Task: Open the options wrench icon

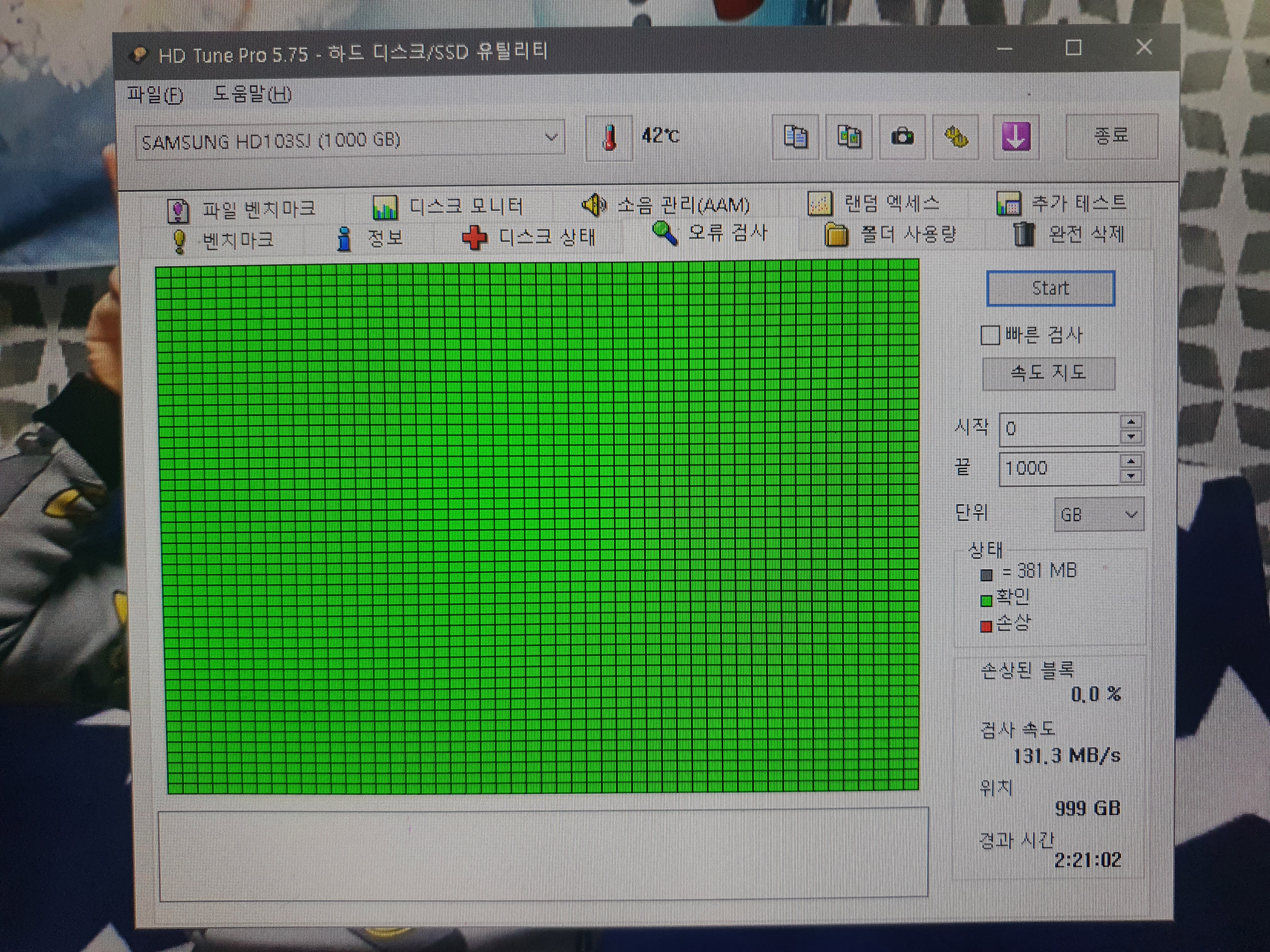Action: (x=956, y=137)
